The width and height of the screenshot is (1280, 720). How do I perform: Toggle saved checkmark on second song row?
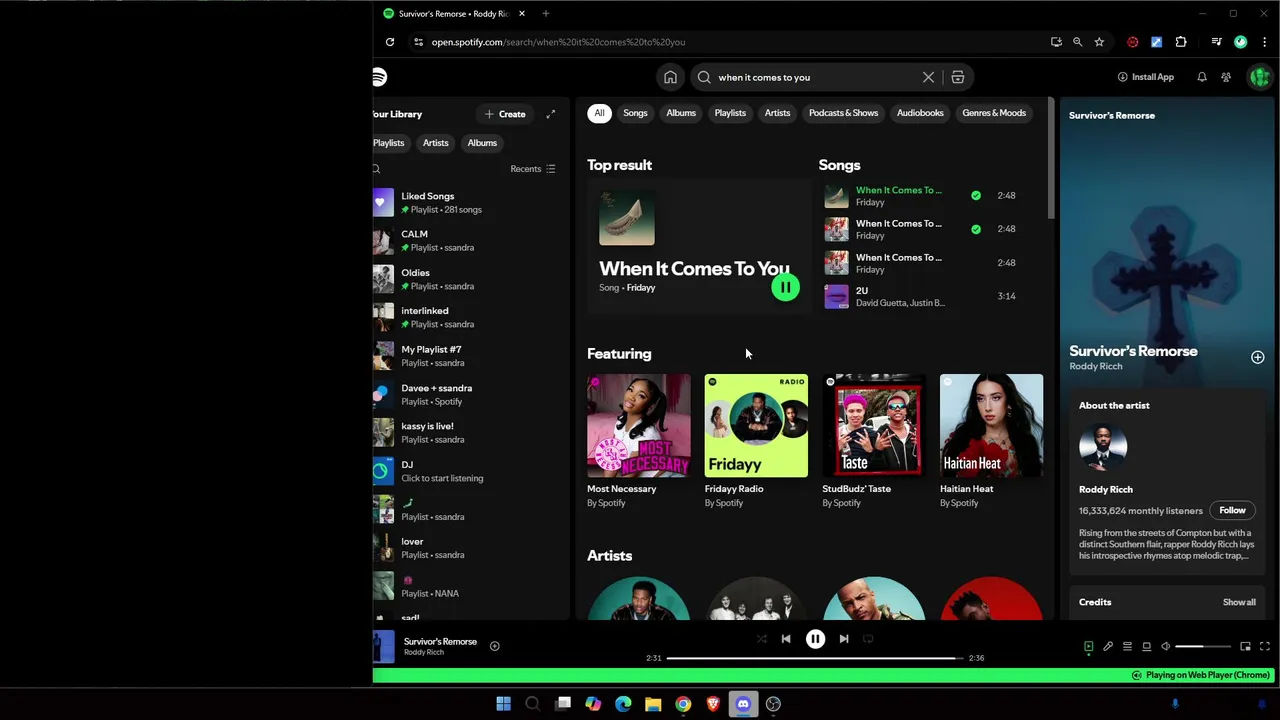pos(976,229)
